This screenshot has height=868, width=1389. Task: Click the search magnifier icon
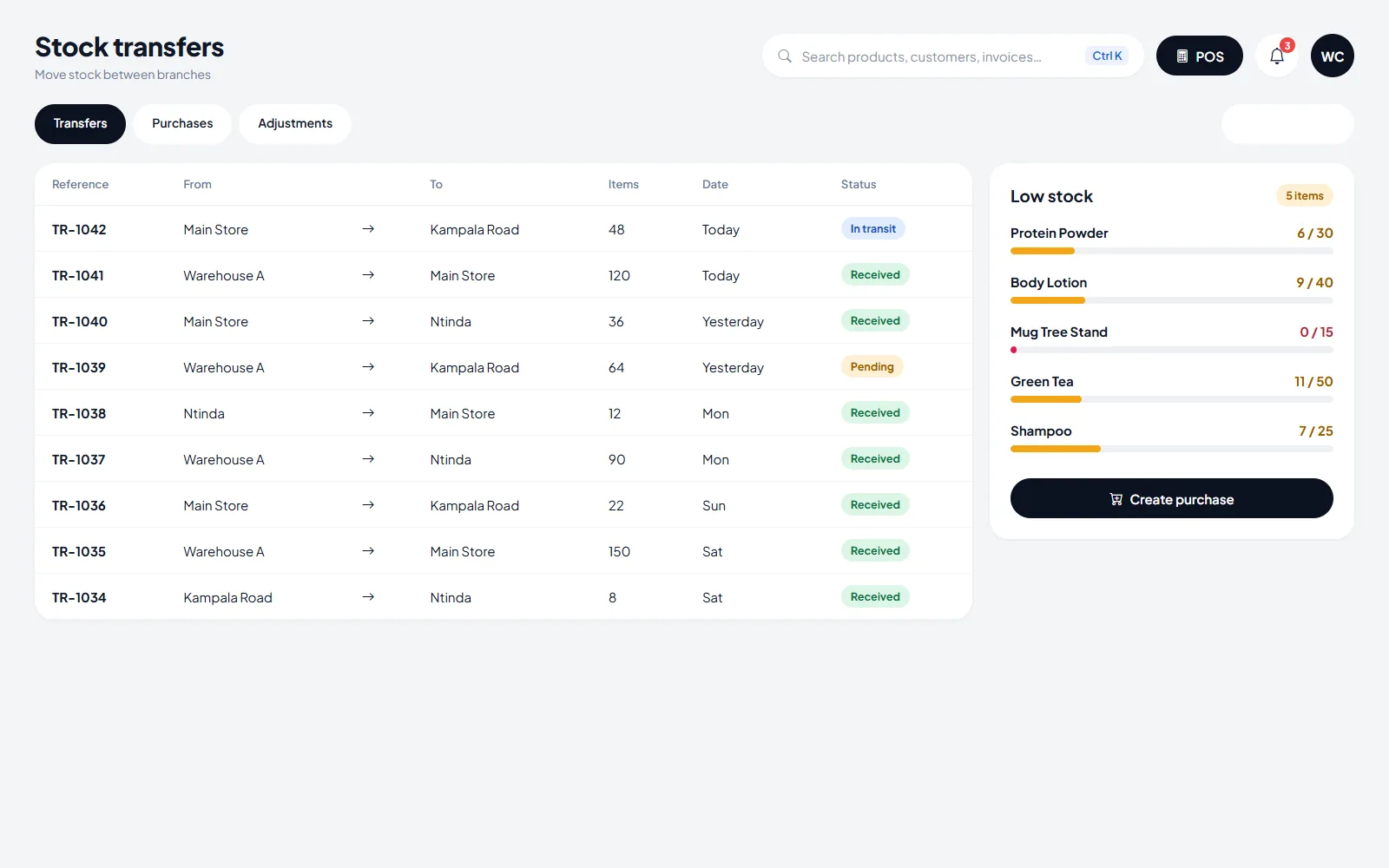tap(785, 56)
